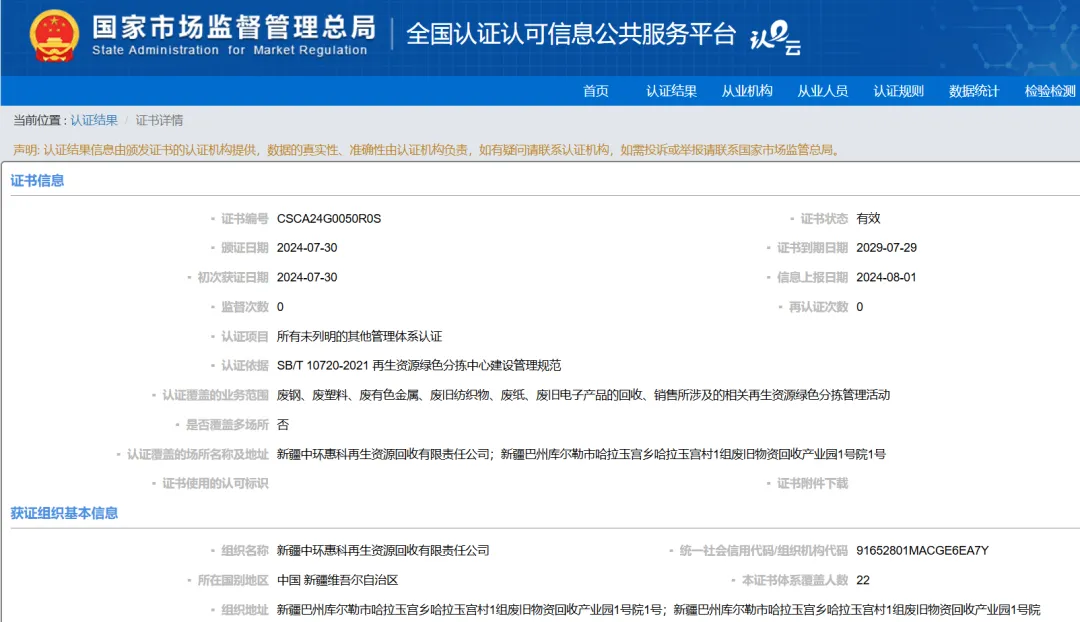Click the 证书使用的认可标识 label
Screen dimensions: 1080x622
click(215, 484)
